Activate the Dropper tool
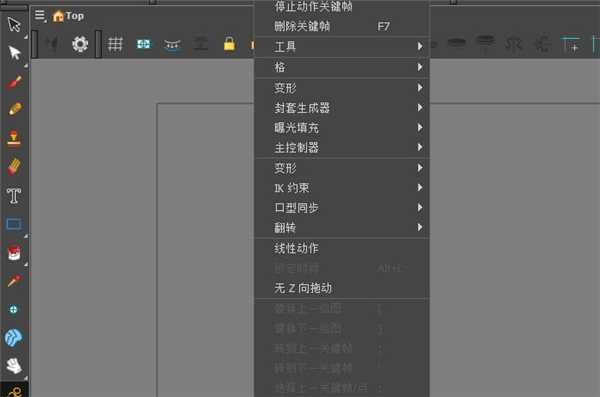600x397 pixels. click(x=14, y=281)
